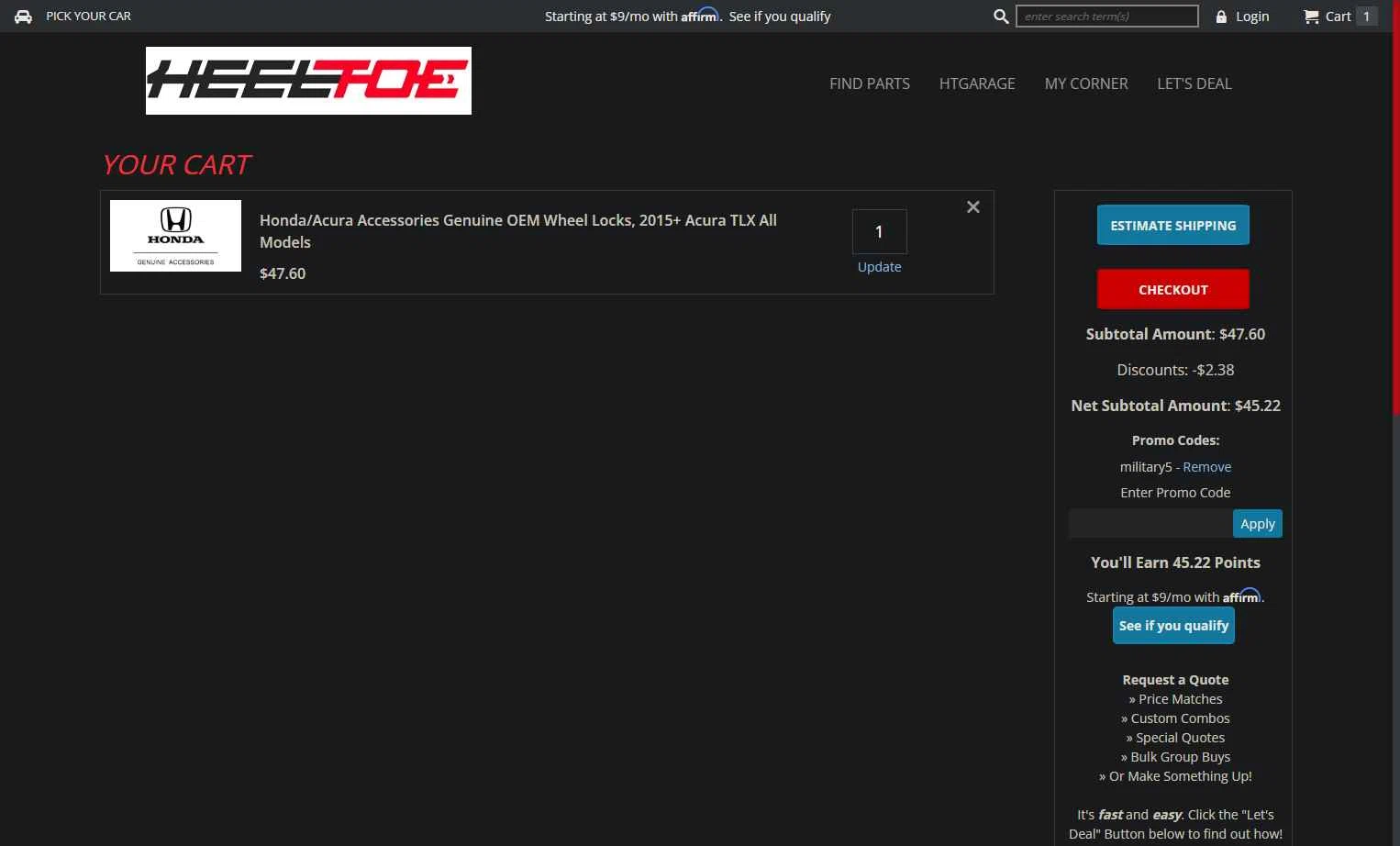This screenshot has width=1400, height=846.
Task: Click See if you qualify in top banner
Action: tap(780, 17)
